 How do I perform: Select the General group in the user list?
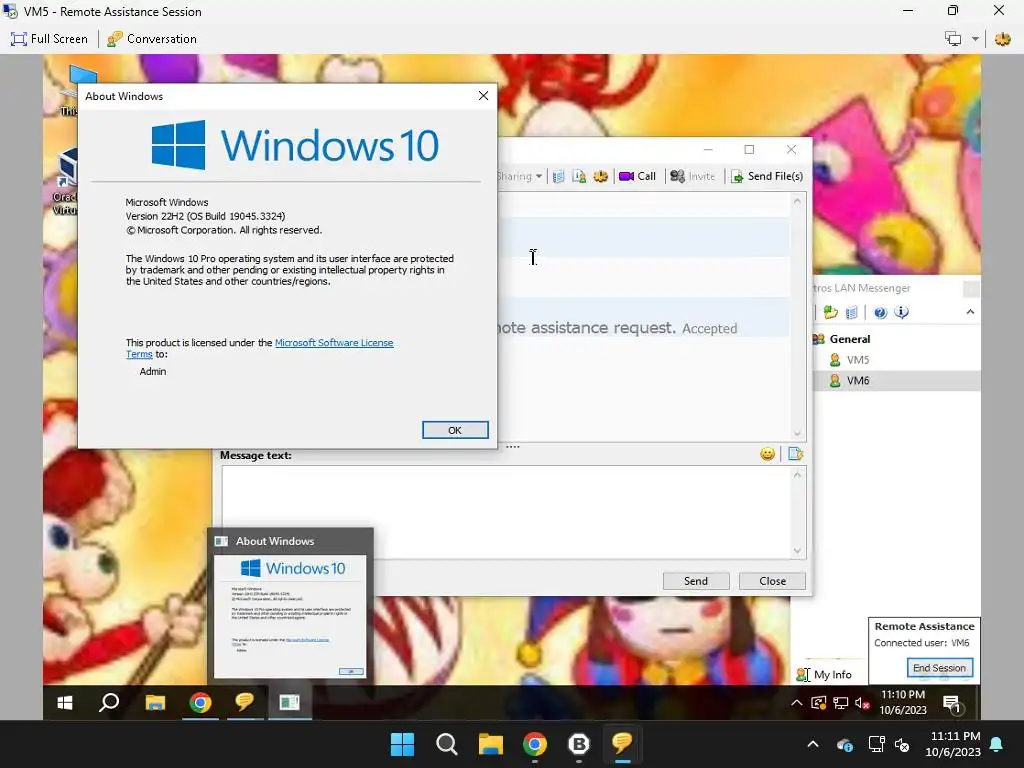pos(849,339)
